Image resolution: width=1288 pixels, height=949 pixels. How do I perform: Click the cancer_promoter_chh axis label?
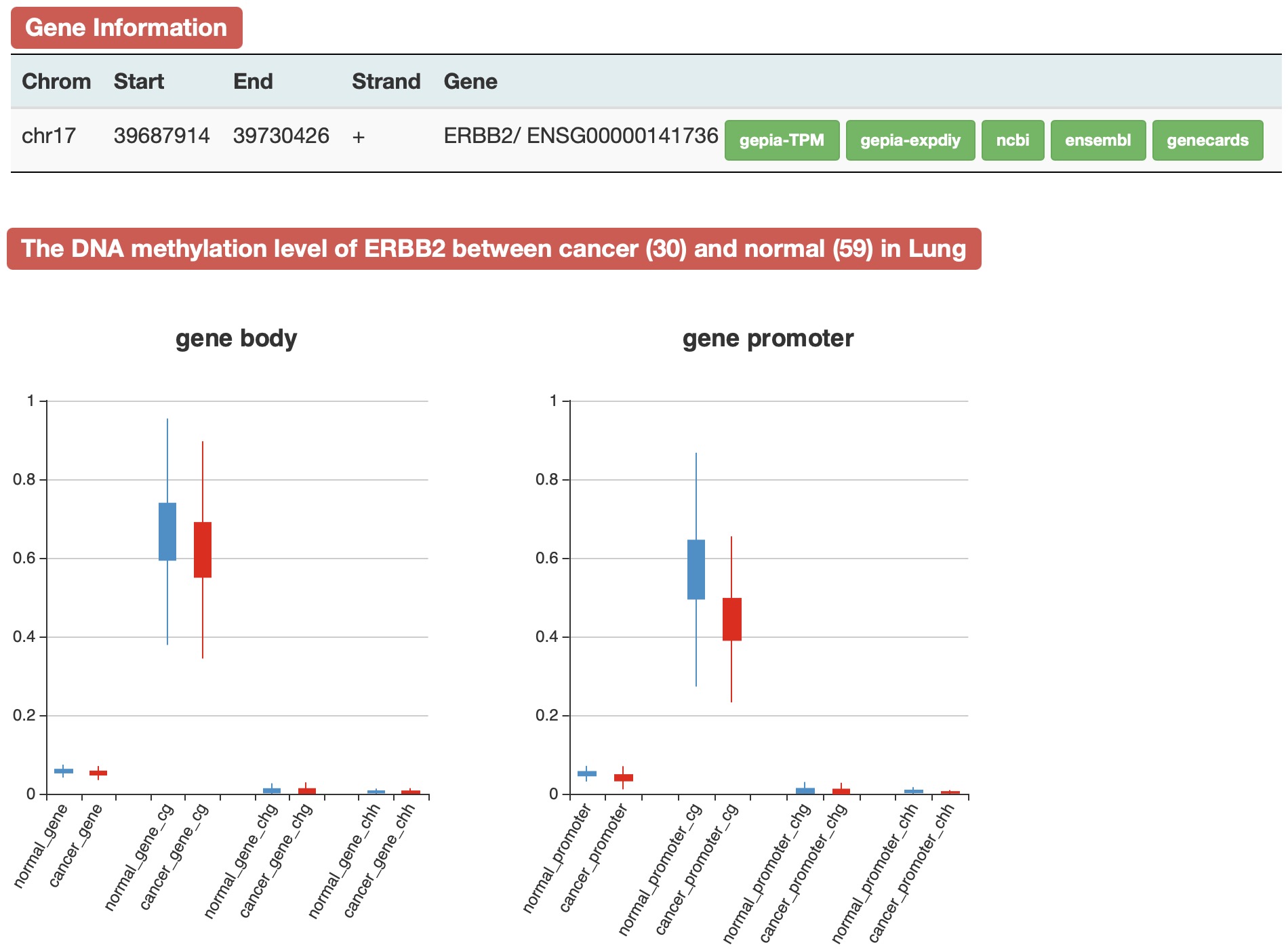point(911,873)
